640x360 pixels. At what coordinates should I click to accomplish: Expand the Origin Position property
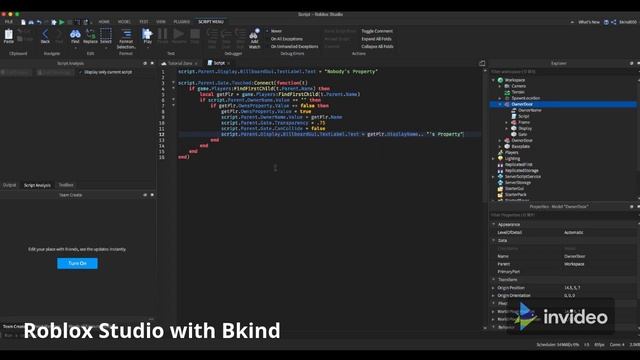point(493,288)
